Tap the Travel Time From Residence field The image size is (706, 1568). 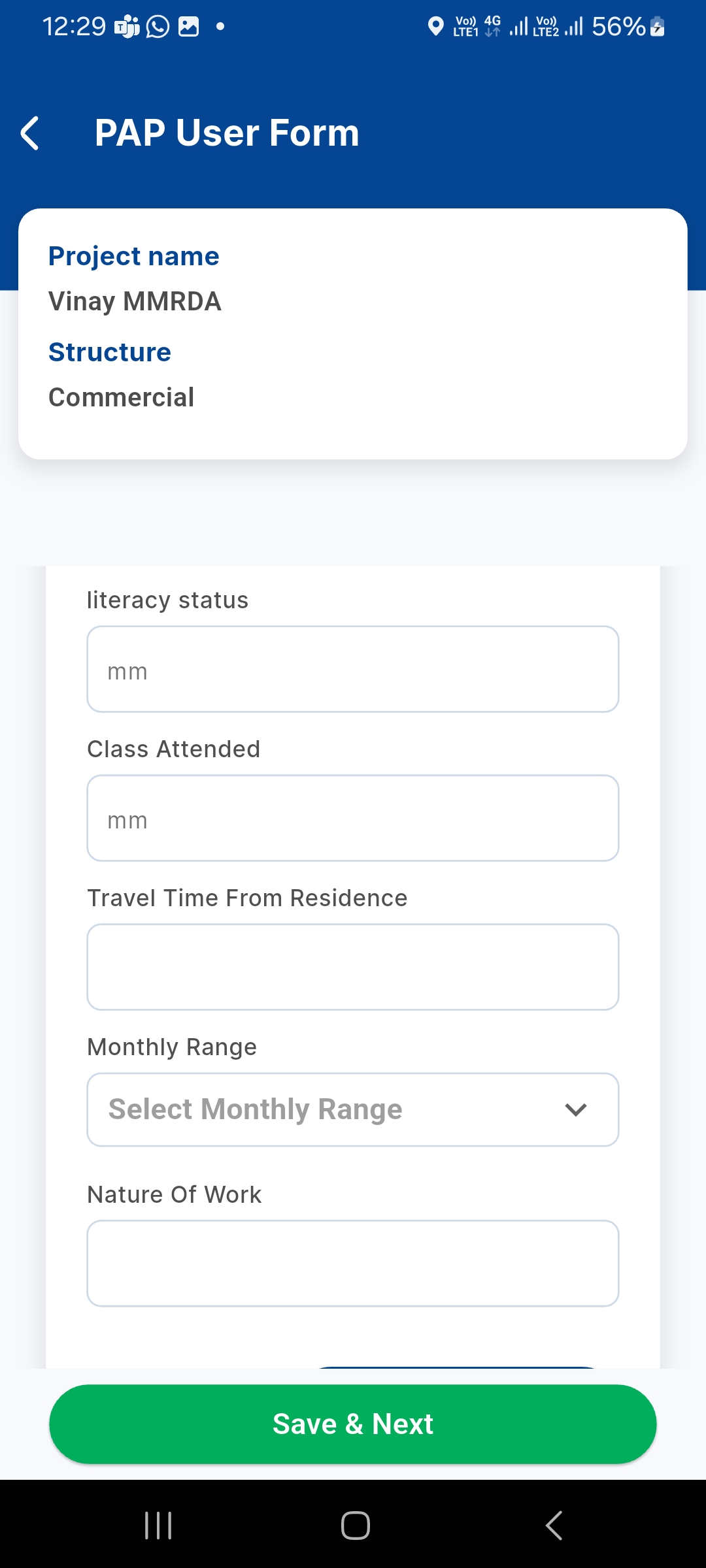point(353,967)
